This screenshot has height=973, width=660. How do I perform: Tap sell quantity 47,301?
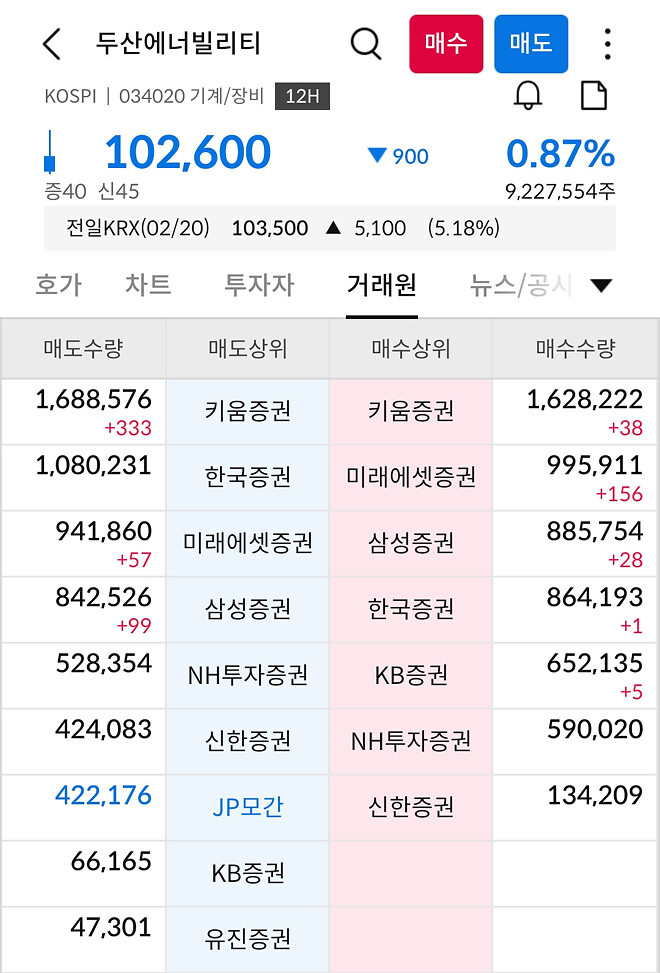[x=111, y=926]
